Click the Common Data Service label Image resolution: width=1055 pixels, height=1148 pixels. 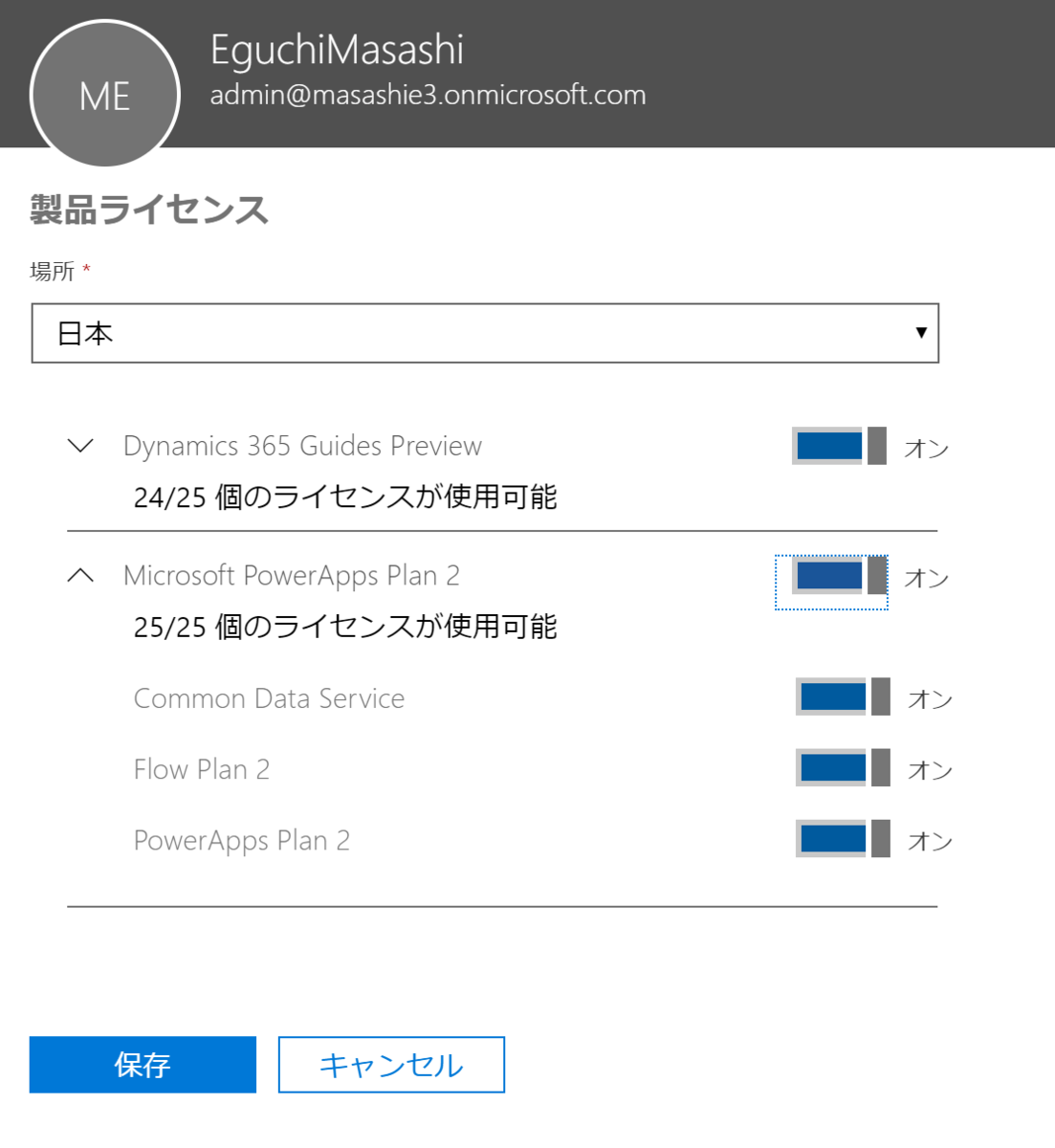269,697
